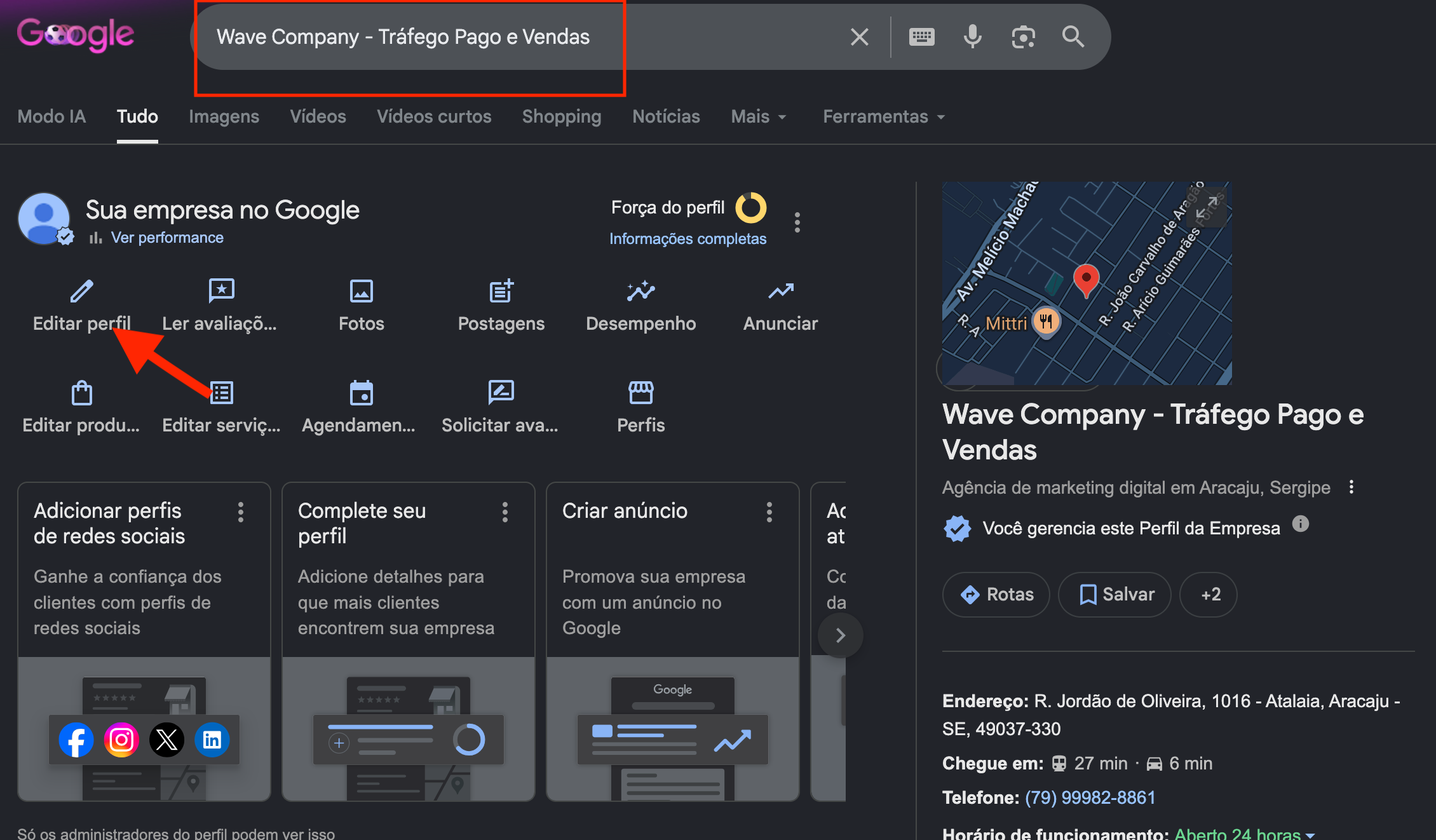Screen dimensions: 1436x840
Task: Open the Fotos icon
Action: tap(362, 291)
